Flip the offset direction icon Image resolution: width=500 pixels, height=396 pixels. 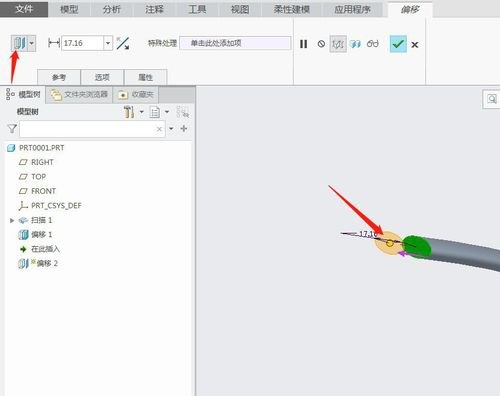pyautogui.click(x=123, y=43)
